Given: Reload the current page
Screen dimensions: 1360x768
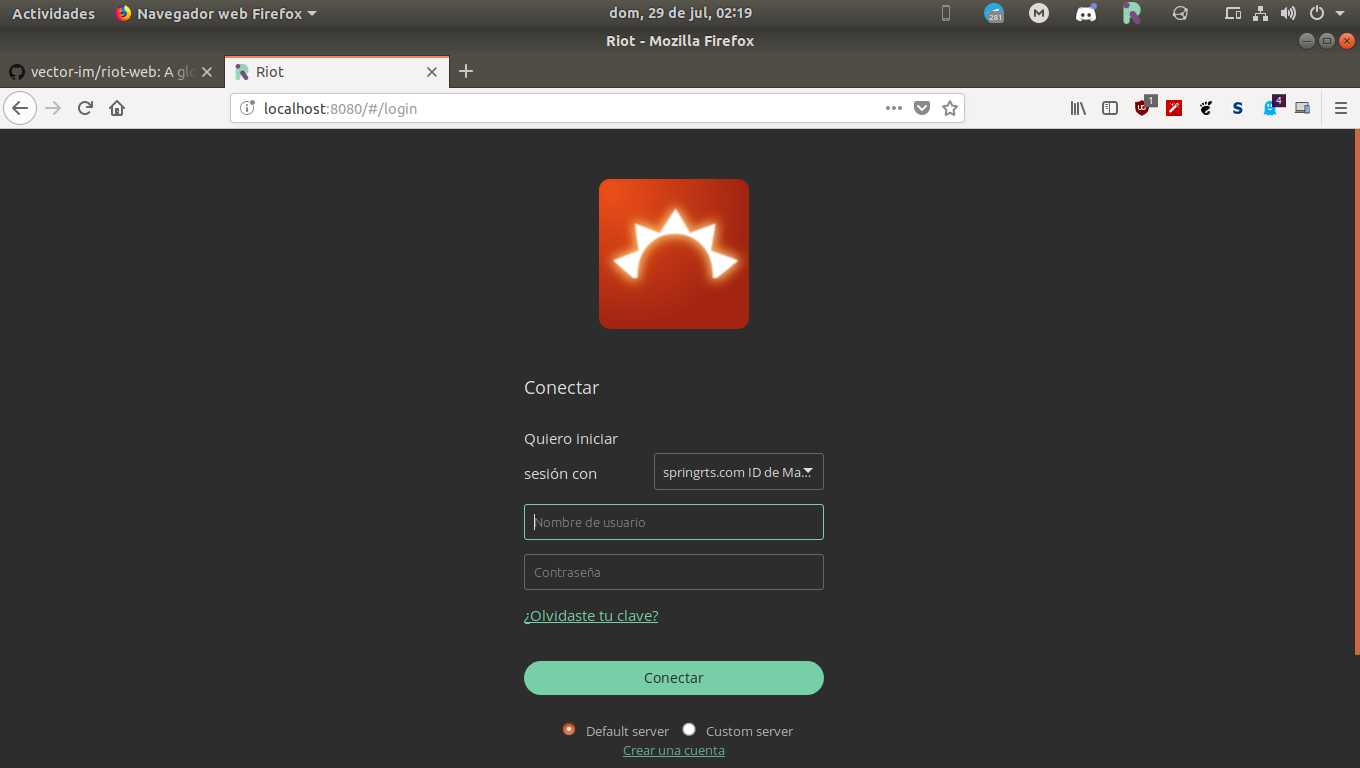Looking at the screenshot, I should coord(85,108).
